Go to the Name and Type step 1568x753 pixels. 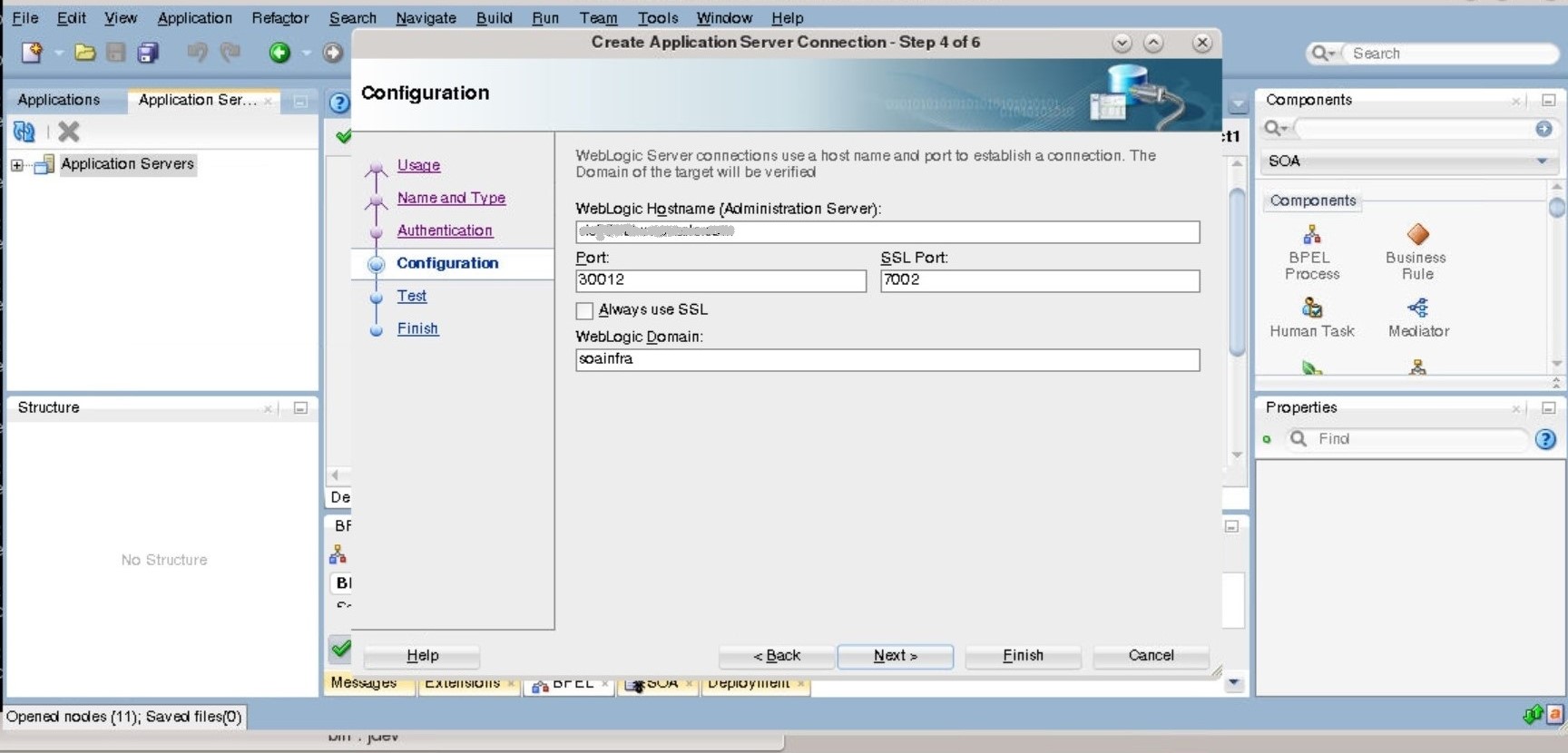tap(451, 198)
